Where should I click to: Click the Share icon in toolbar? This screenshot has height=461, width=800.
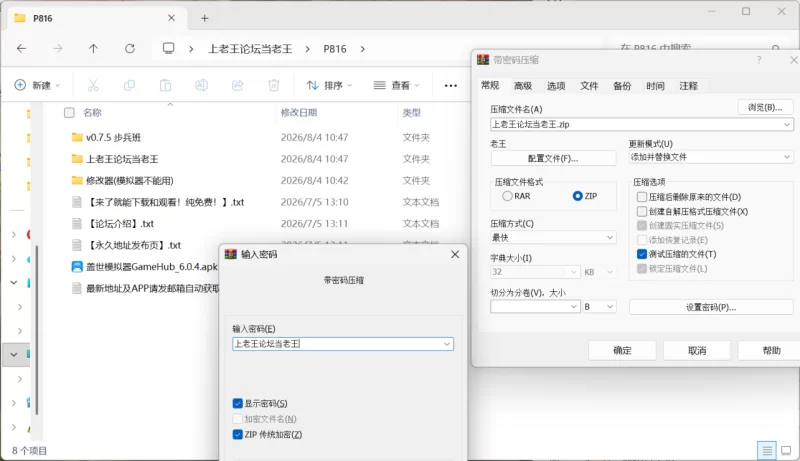tap(238, 85)
